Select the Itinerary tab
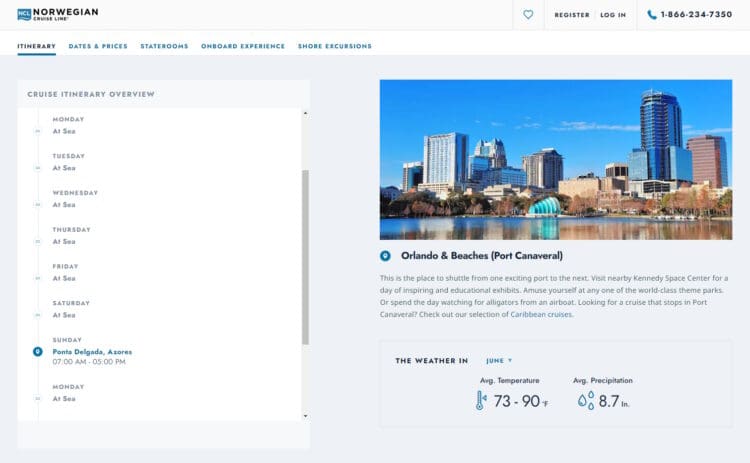 tap(36, 46)
